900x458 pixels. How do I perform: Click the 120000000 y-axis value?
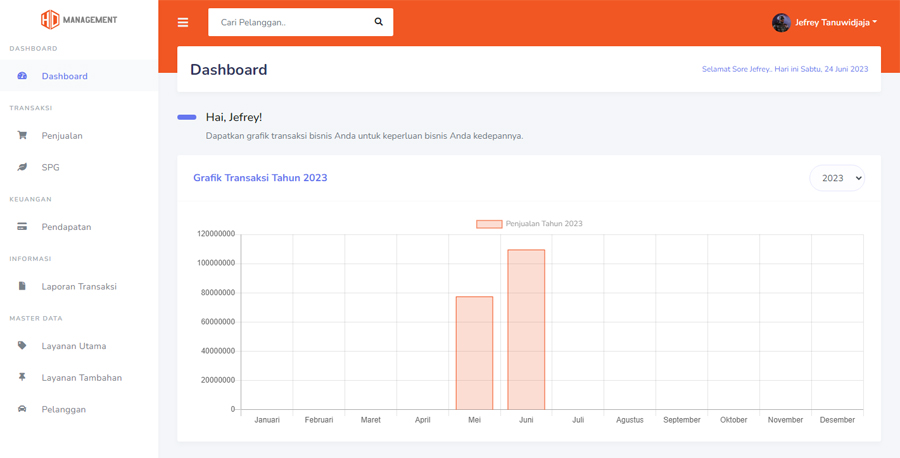[x=215, y=234]
